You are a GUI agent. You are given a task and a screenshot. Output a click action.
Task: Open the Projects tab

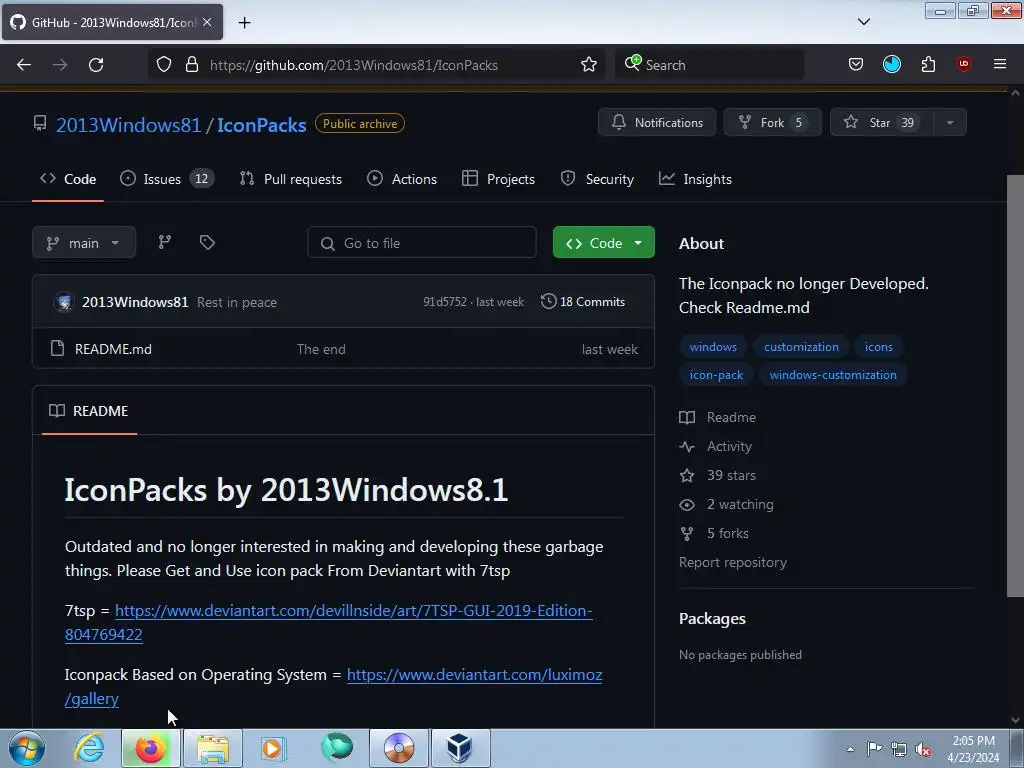[x=498, y=179]
